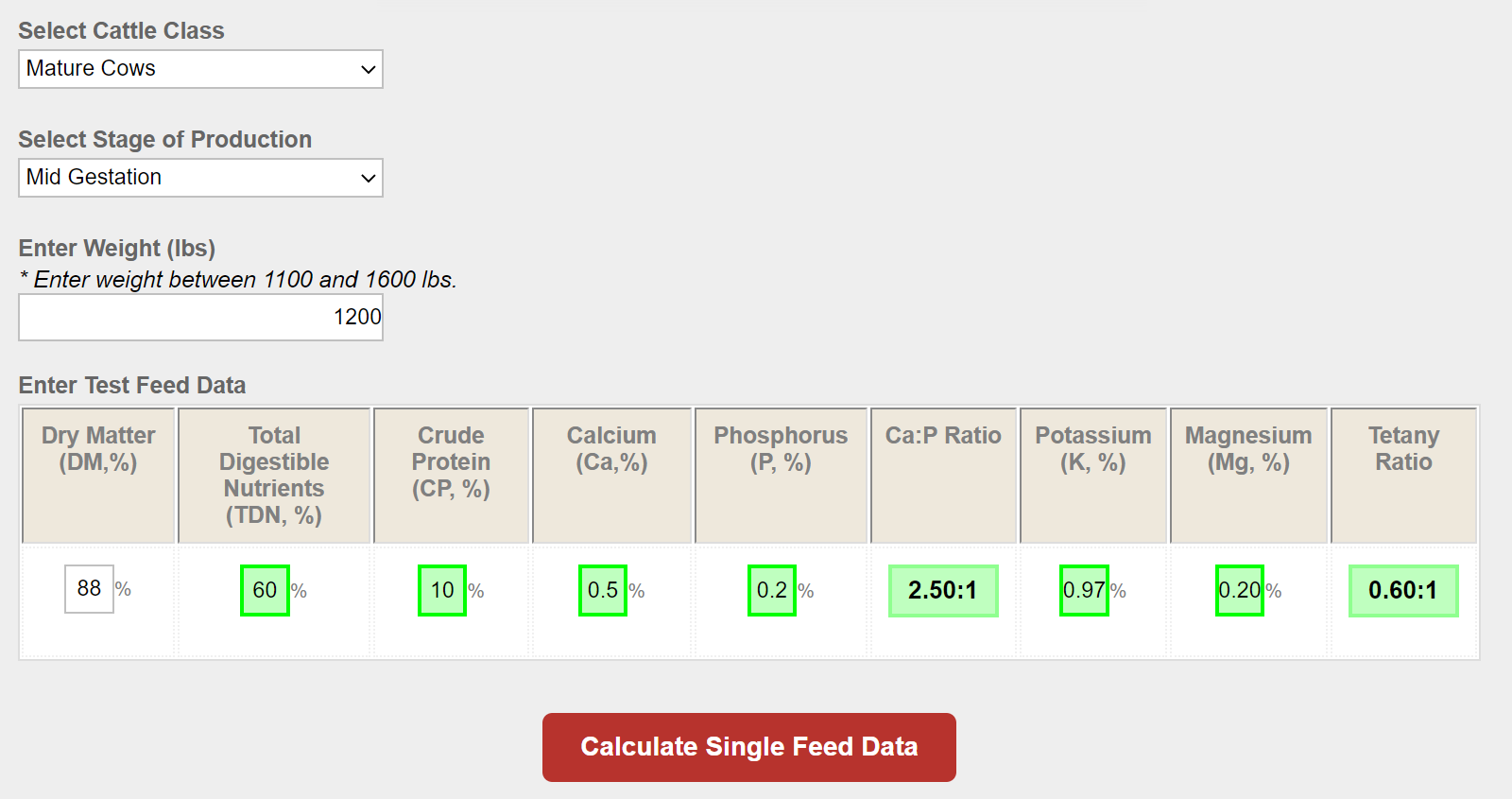Click the weight input showing 1200
1512x799 pixels.
pos(200,317)
